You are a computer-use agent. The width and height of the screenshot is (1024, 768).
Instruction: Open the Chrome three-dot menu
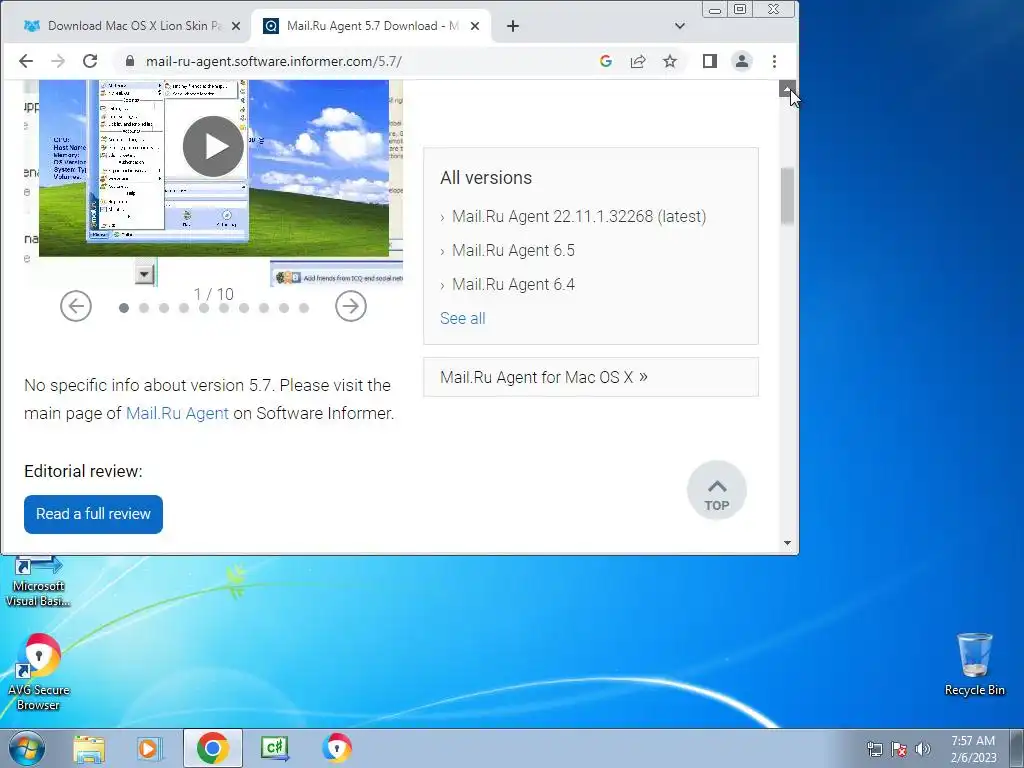tap(775, 61)
